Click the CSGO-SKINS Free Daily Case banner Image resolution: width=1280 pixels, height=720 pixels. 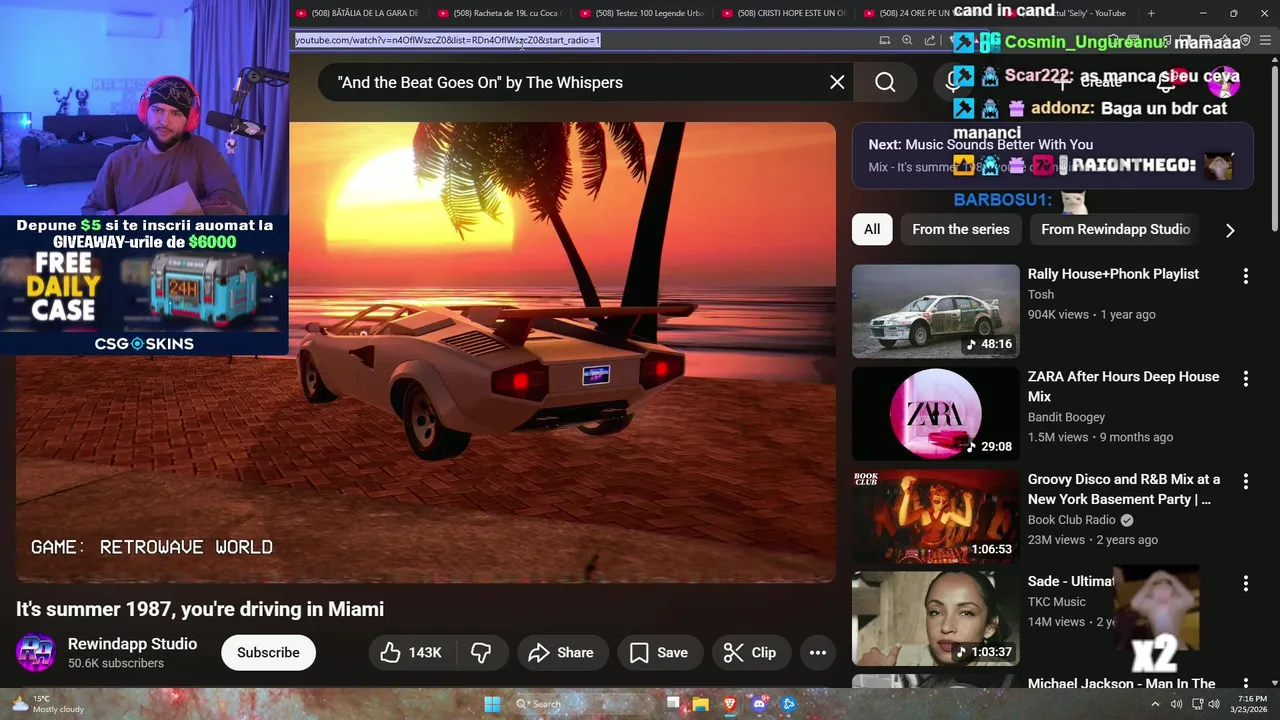pos(145,286)
